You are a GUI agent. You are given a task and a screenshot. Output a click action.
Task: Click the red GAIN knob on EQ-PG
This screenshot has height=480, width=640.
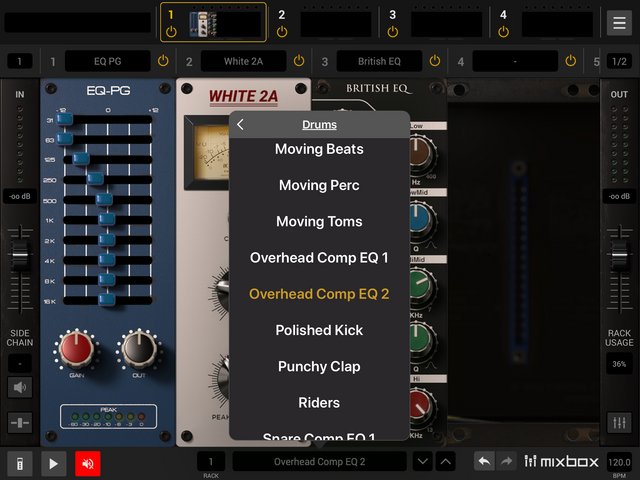click(76, 349)
